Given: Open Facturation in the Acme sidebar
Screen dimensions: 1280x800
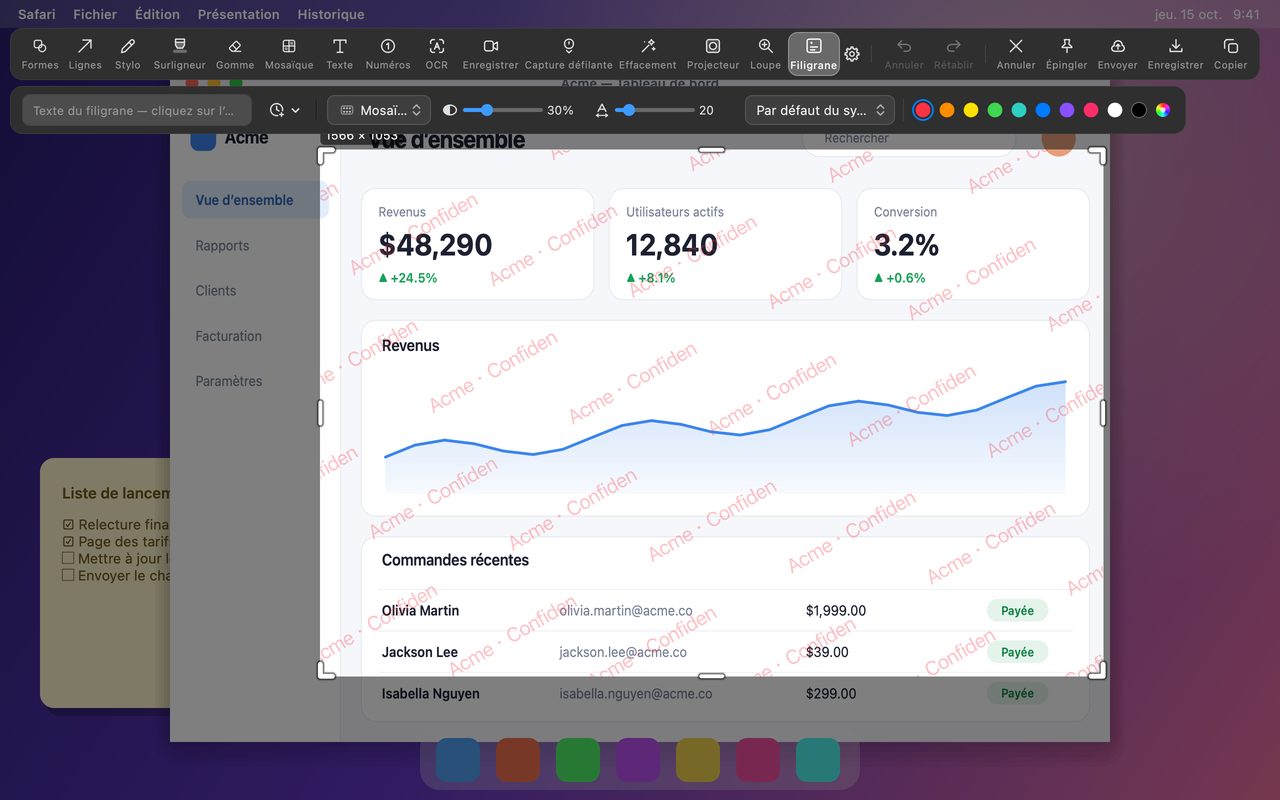Looking at the screenshot, I should pos(228,336).
